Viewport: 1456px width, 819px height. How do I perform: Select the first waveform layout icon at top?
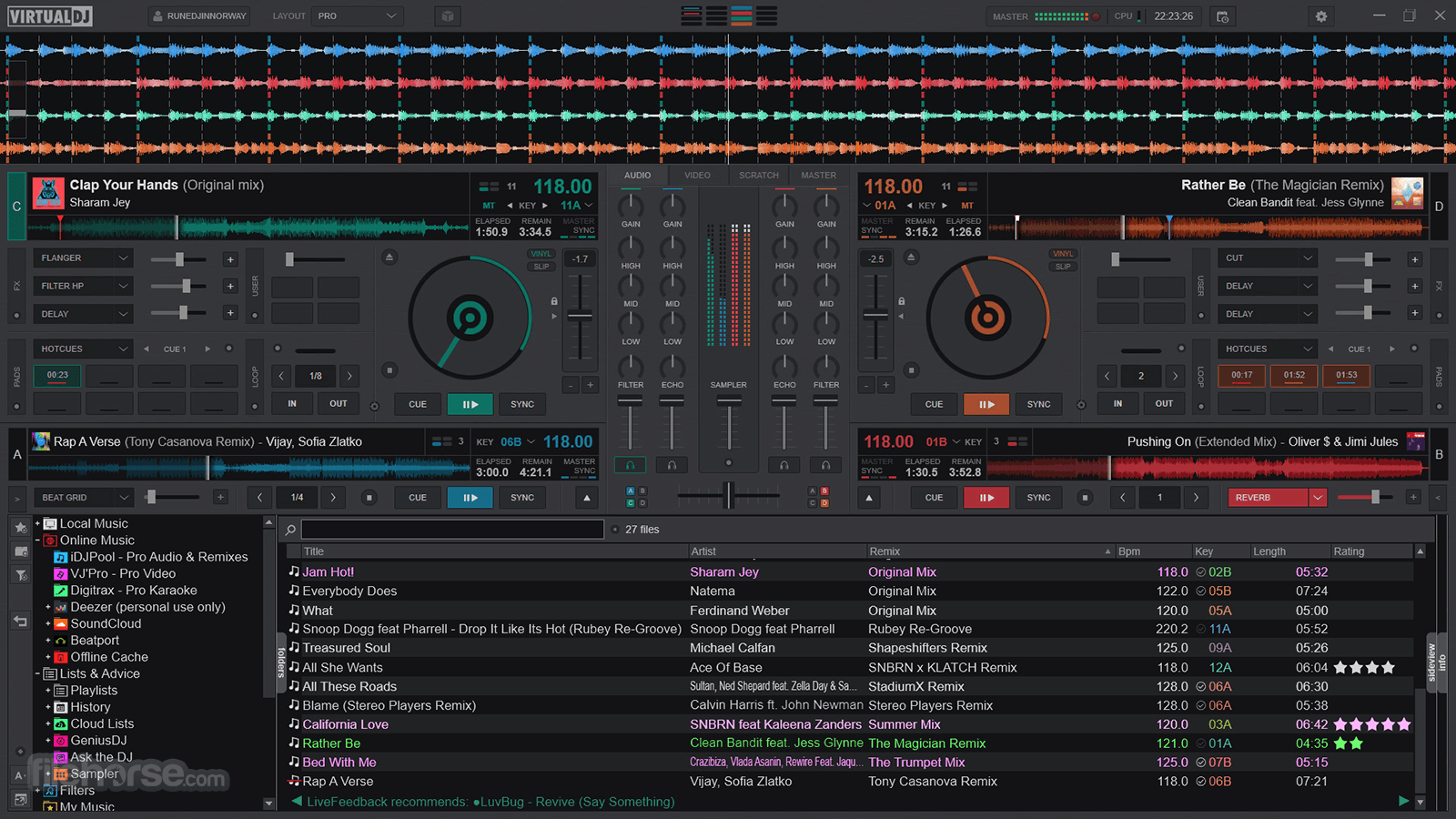tap(692, 15)
